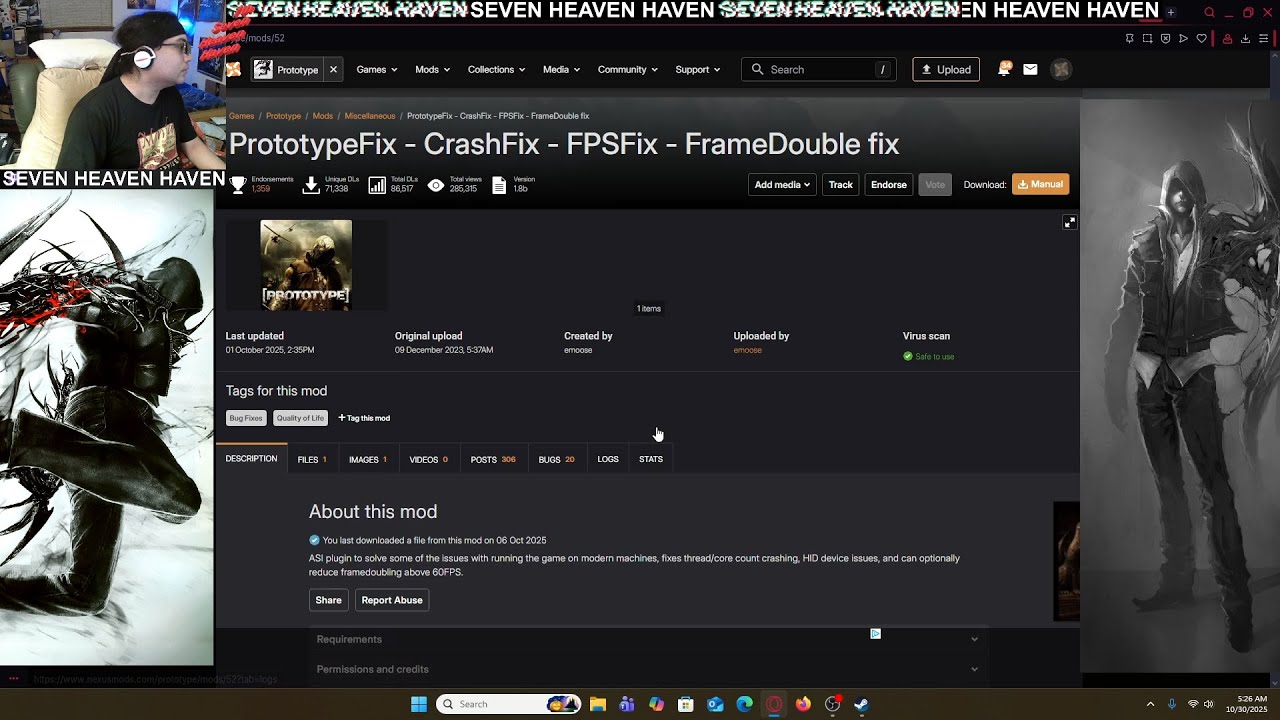The image size is (1280, 720).
Task: Close the Prototype game filter chip
Action: (333, 70)
